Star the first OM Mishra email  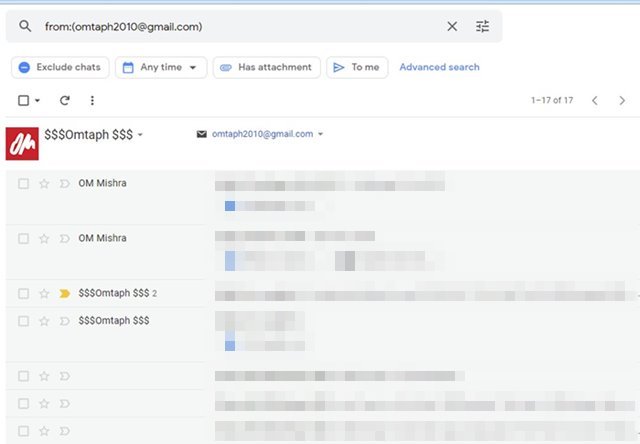coord(44,184)
